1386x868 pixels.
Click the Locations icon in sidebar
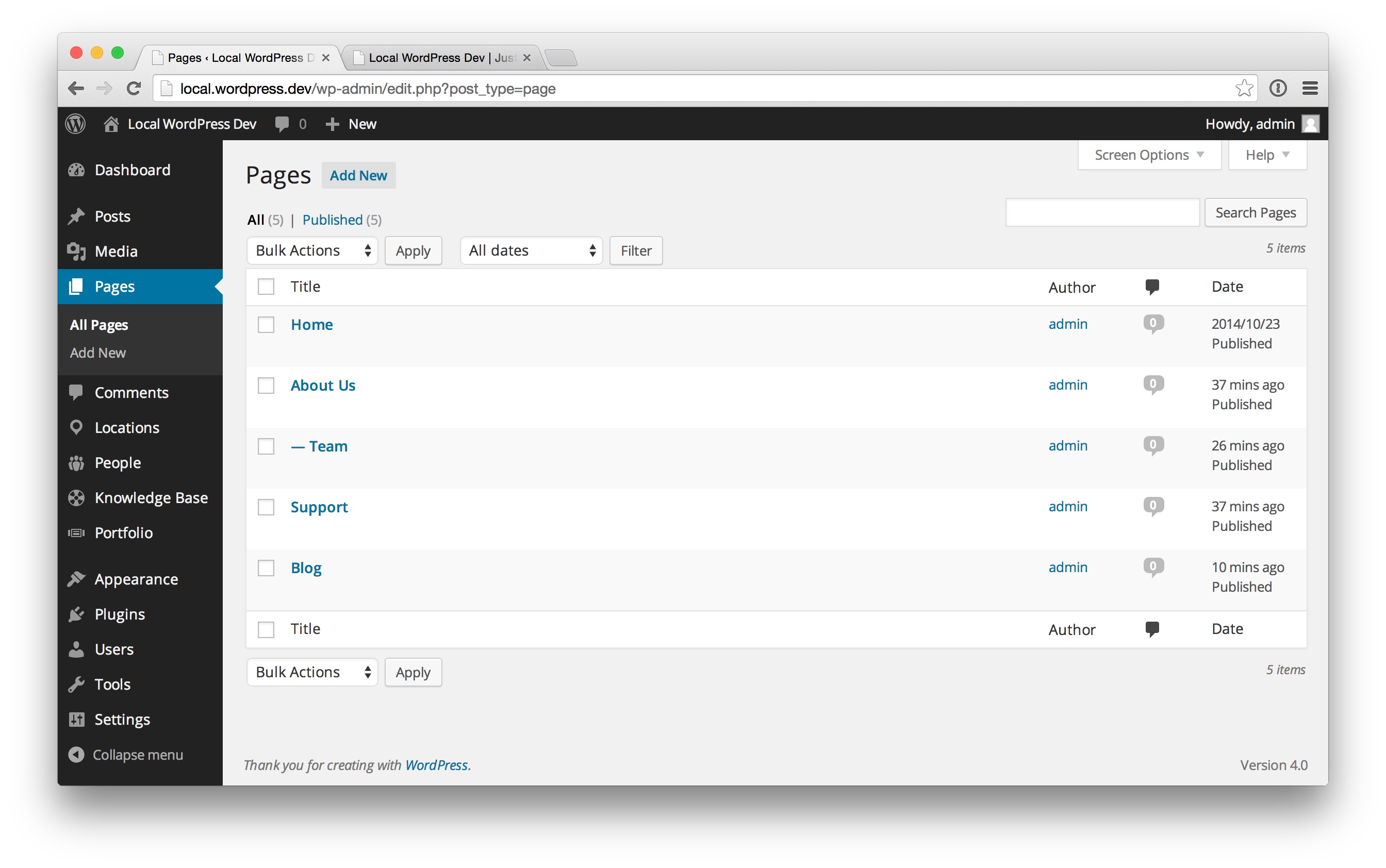click(77, 427)
